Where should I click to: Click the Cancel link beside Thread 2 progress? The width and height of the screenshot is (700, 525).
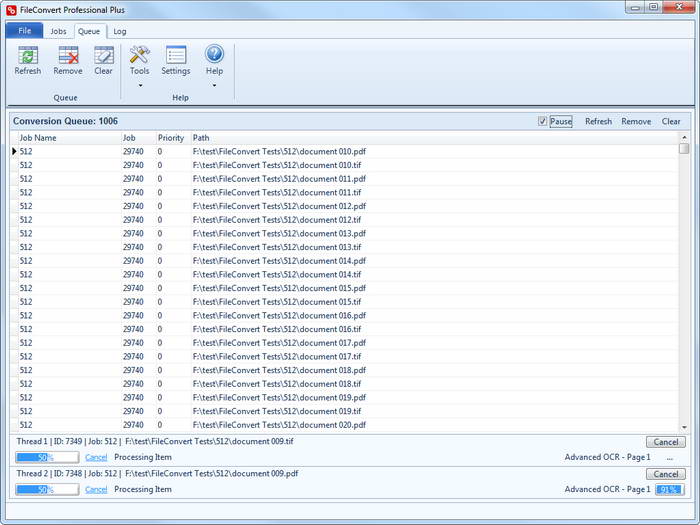tap(96, 489)
